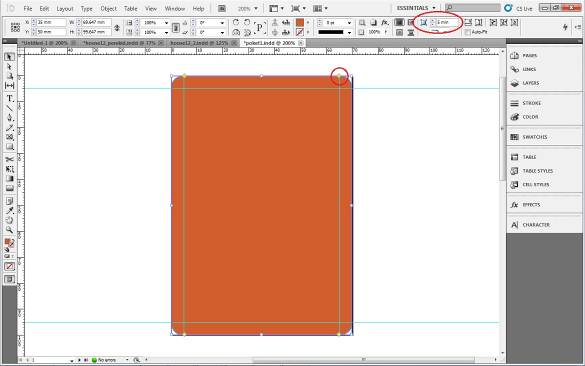Switch to the house12_2.indd document tab
This screenshot has width=585, height=366.
click(x=199, y=43)
